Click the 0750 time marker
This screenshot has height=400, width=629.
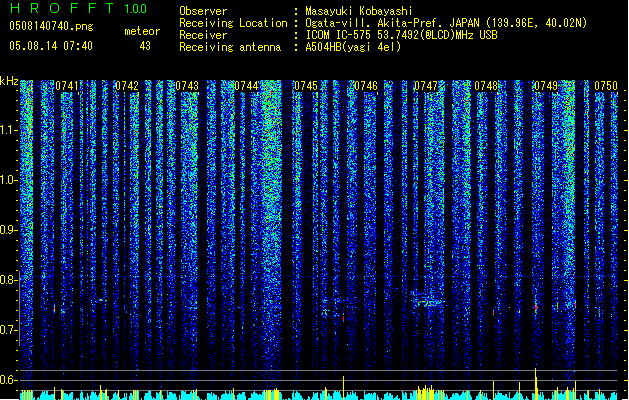(x=606, y=86)
